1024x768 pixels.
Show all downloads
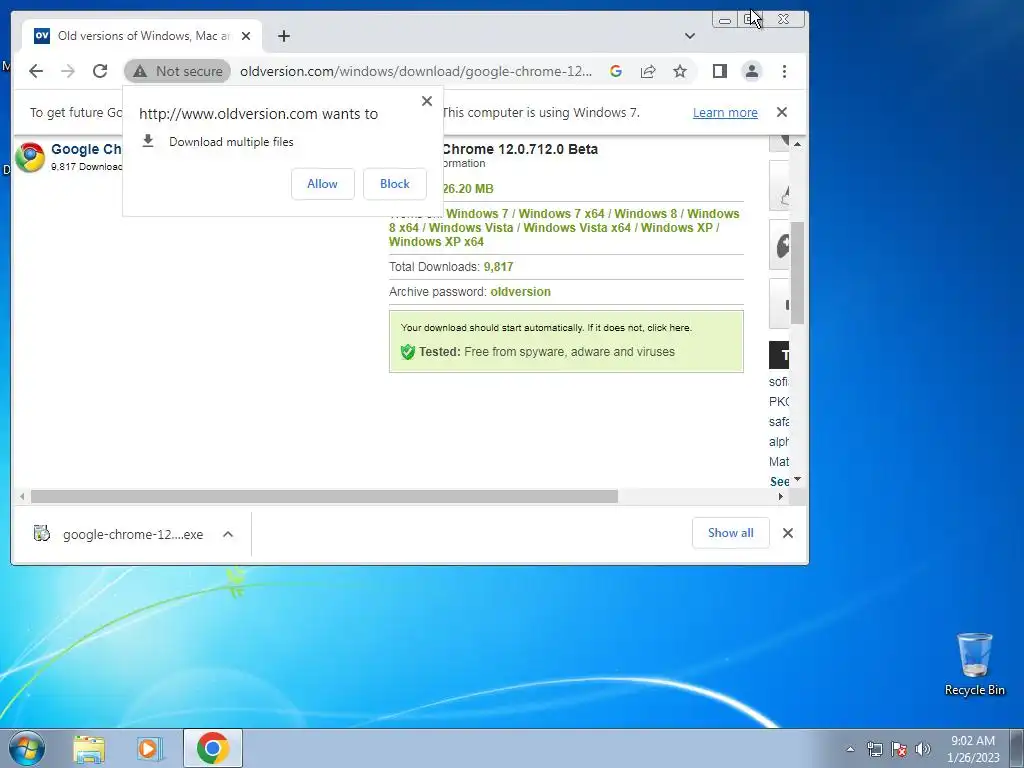731,533
